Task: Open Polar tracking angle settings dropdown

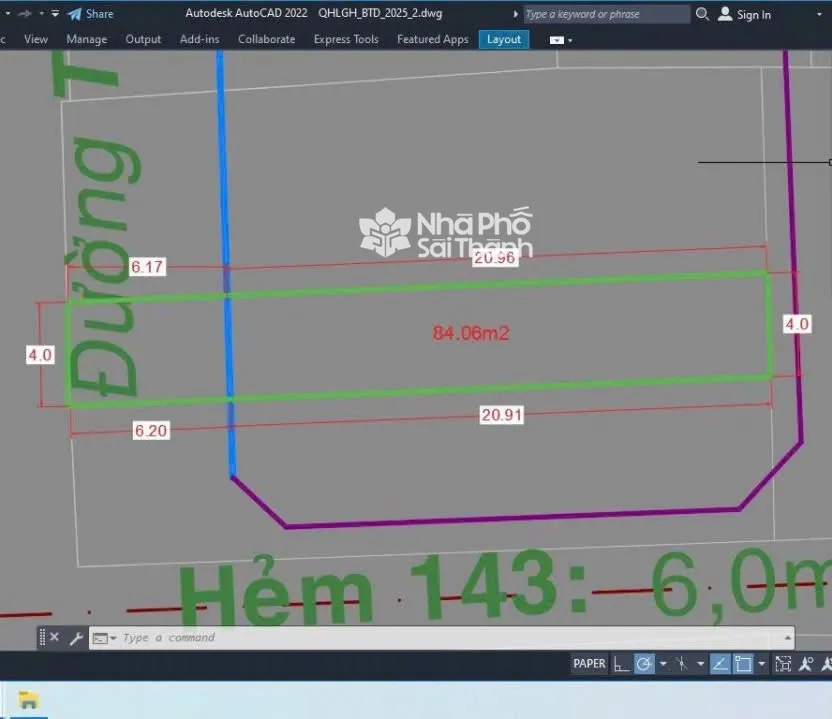Action: click(663, 664)
